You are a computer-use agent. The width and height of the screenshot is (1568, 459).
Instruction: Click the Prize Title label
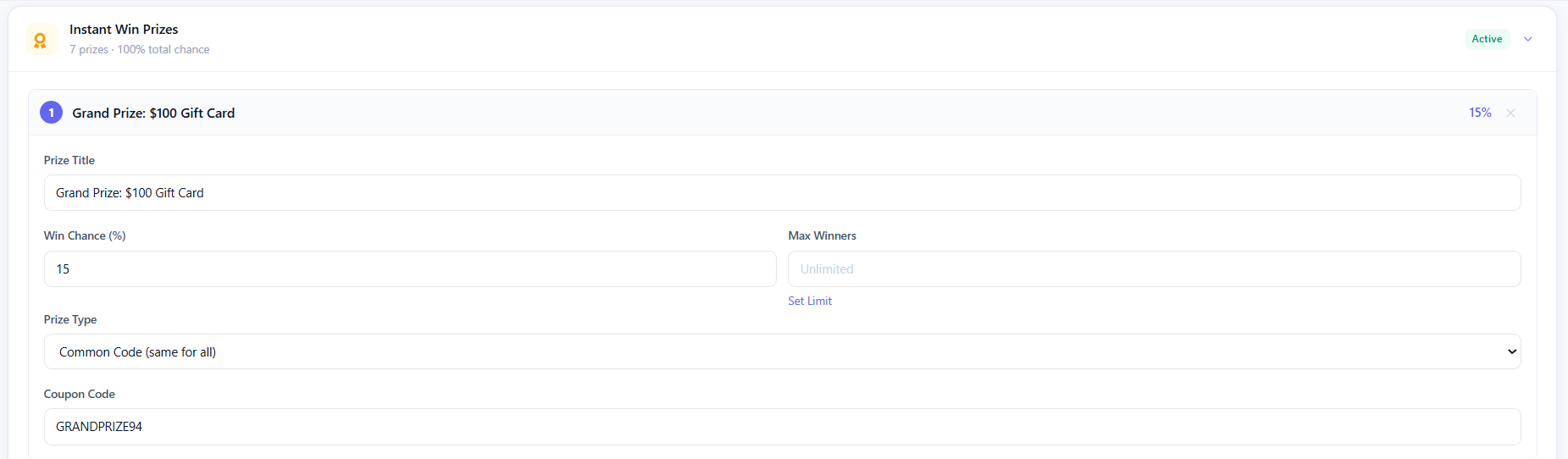coord(69,160)
